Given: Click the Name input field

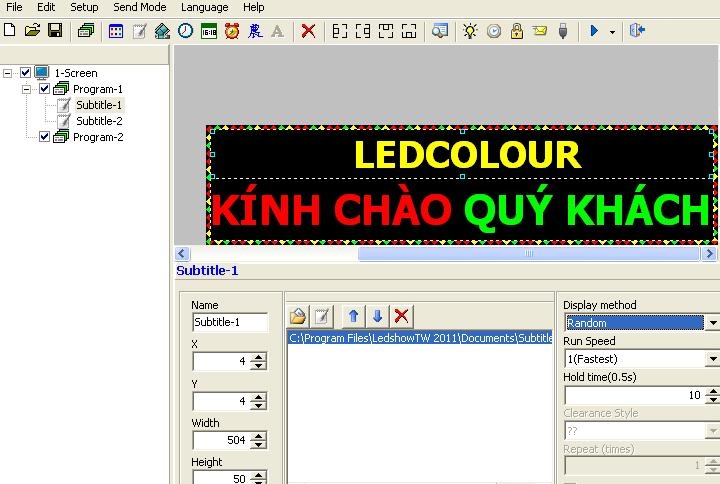Looking at the screenshot, I should (x=230, y=322).
